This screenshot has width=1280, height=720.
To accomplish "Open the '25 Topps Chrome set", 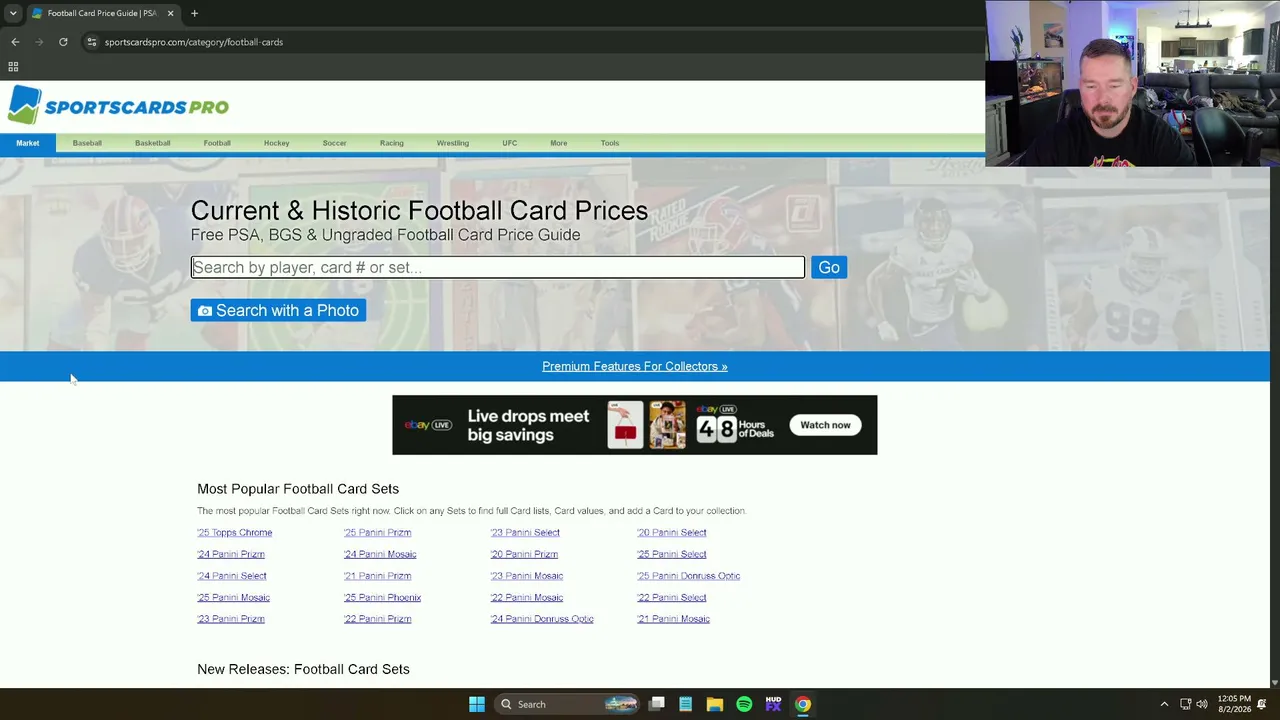I will point(235,533).
